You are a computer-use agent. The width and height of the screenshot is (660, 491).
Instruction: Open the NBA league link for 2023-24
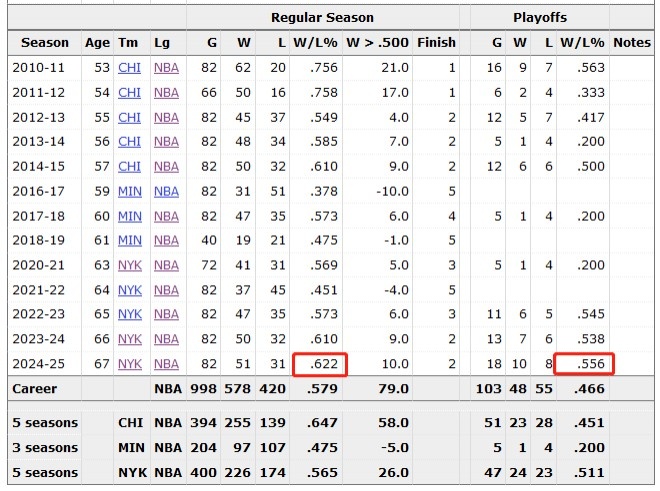pyautogui.click(x=166, y=339)
